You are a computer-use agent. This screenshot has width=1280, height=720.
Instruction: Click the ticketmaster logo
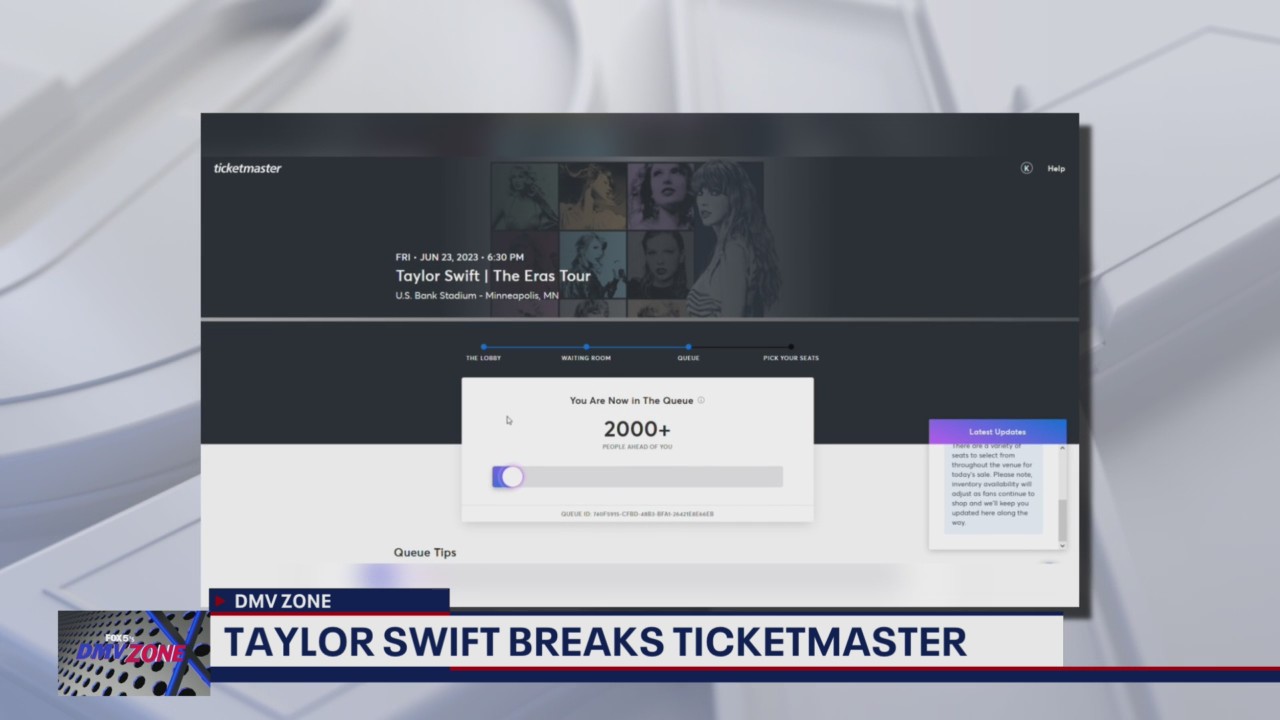coord(246,168)
